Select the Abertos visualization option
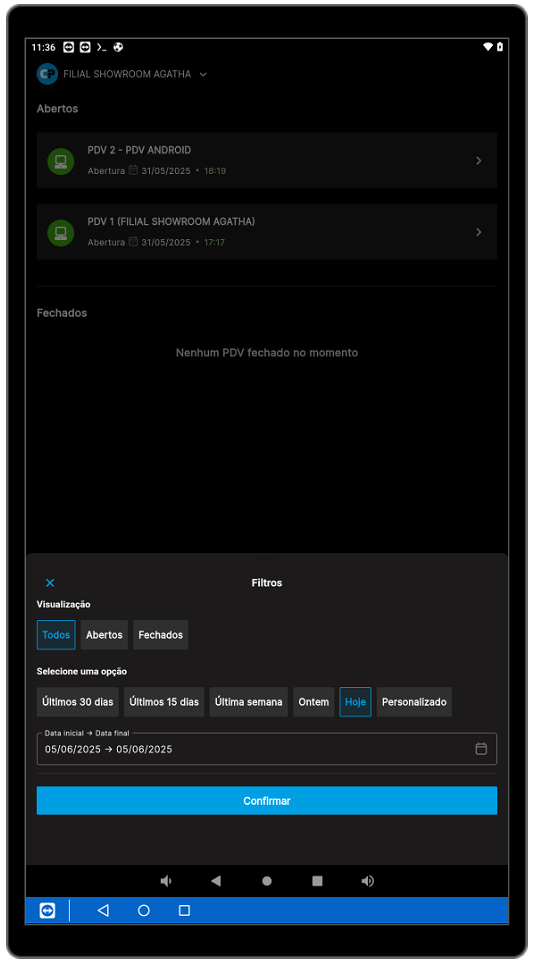Screen dimensions: 533x965 pyautogui.click(x=104, y=635)
